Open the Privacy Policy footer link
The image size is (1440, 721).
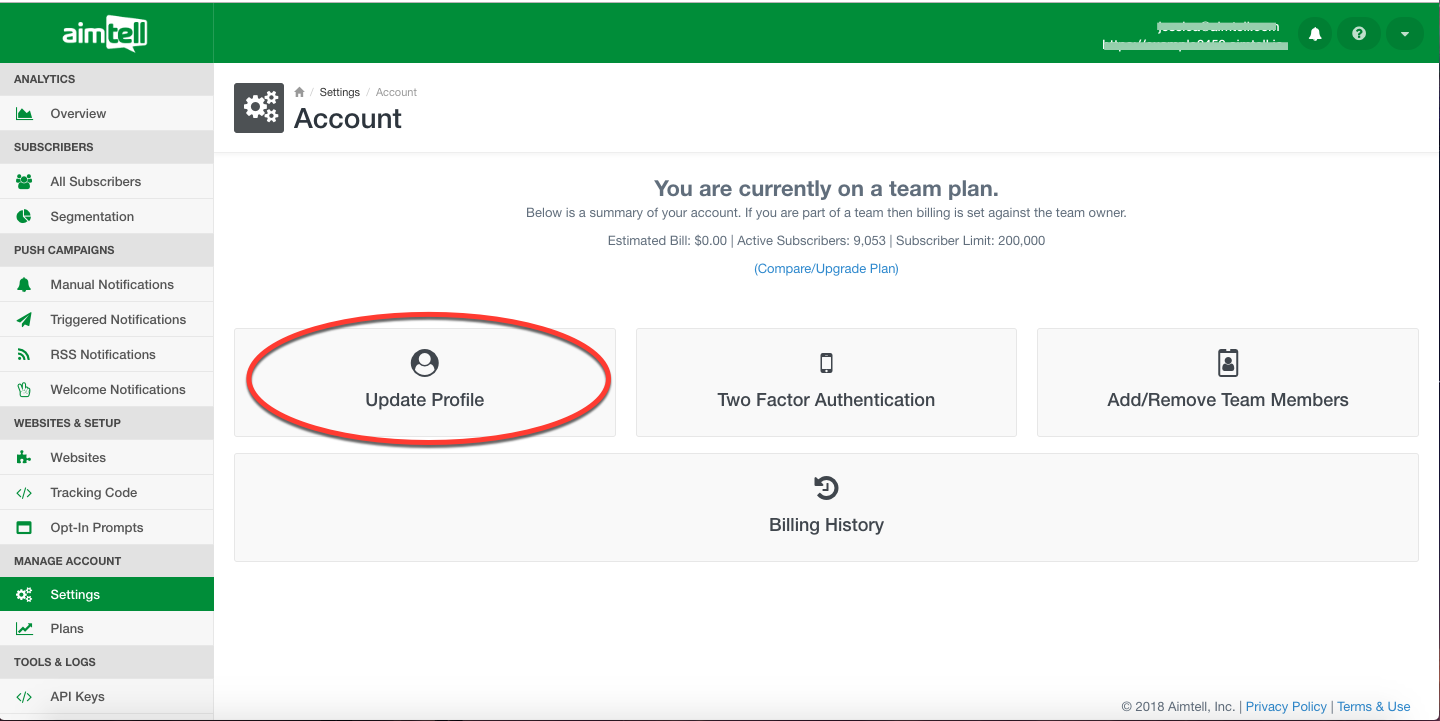1286,707
